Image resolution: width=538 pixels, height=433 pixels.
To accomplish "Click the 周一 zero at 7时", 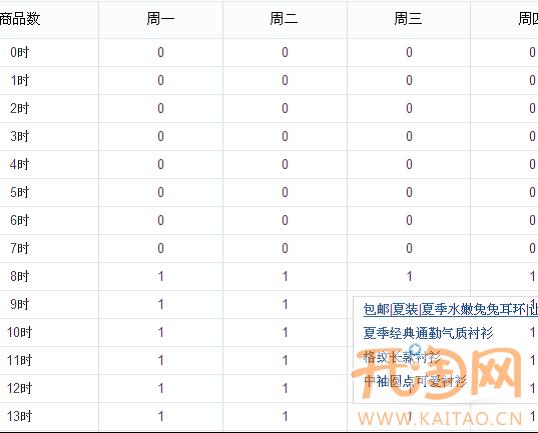I will coord(161,248).
